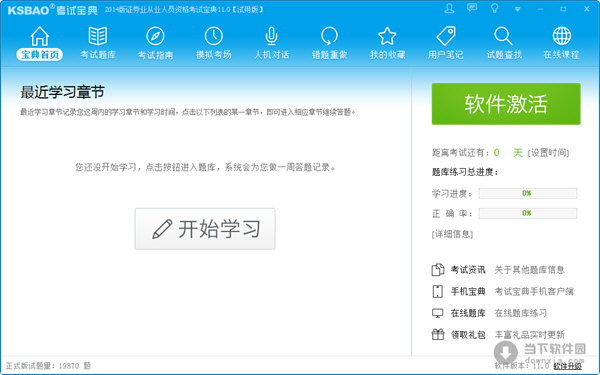Click 关于其他题库信息 text
Image resolution: width=600 pixels, height=375 pixels.
(x=530, y=270)
